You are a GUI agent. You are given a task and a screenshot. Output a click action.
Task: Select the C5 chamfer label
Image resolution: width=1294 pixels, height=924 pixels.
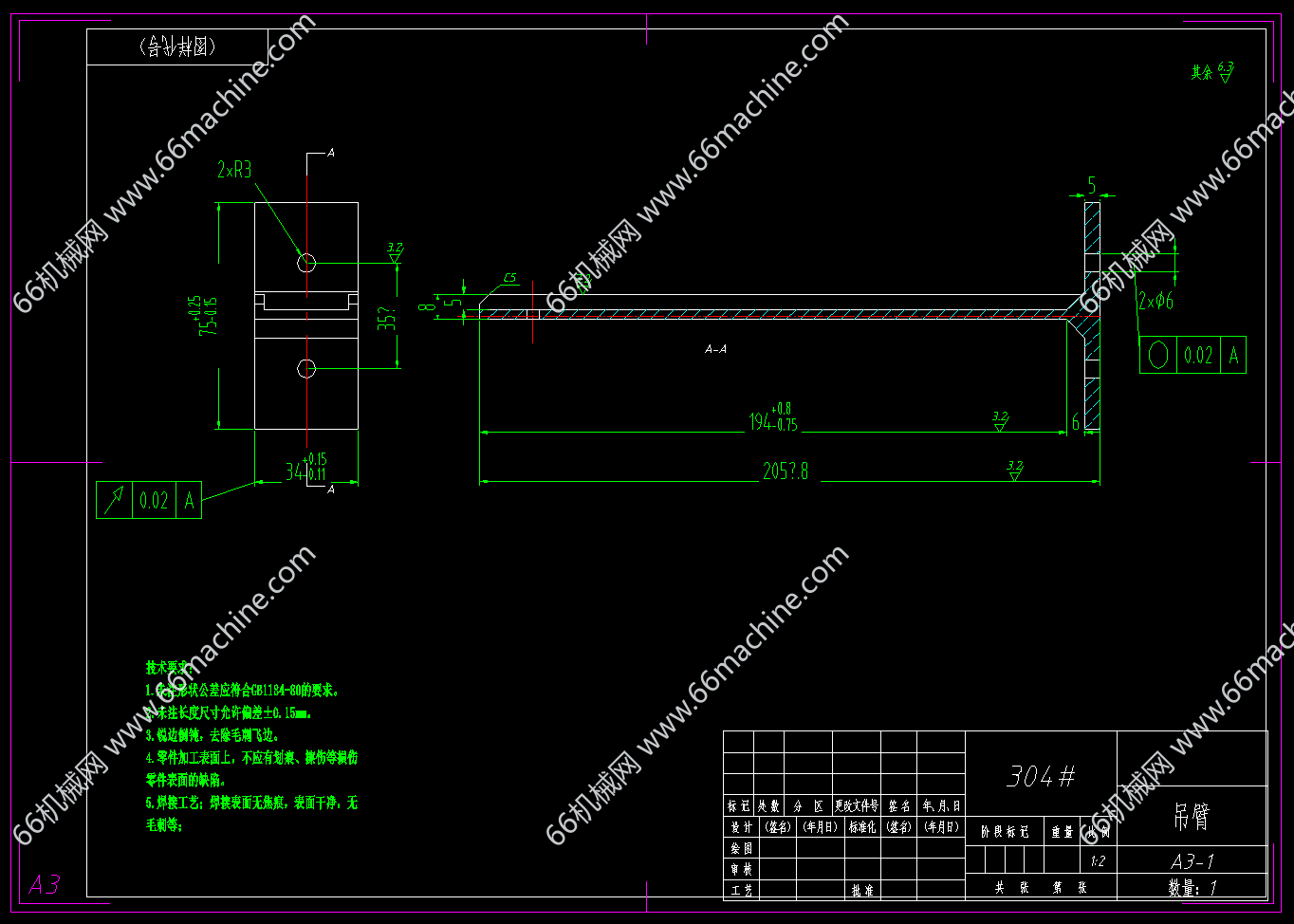click(509, 278)
